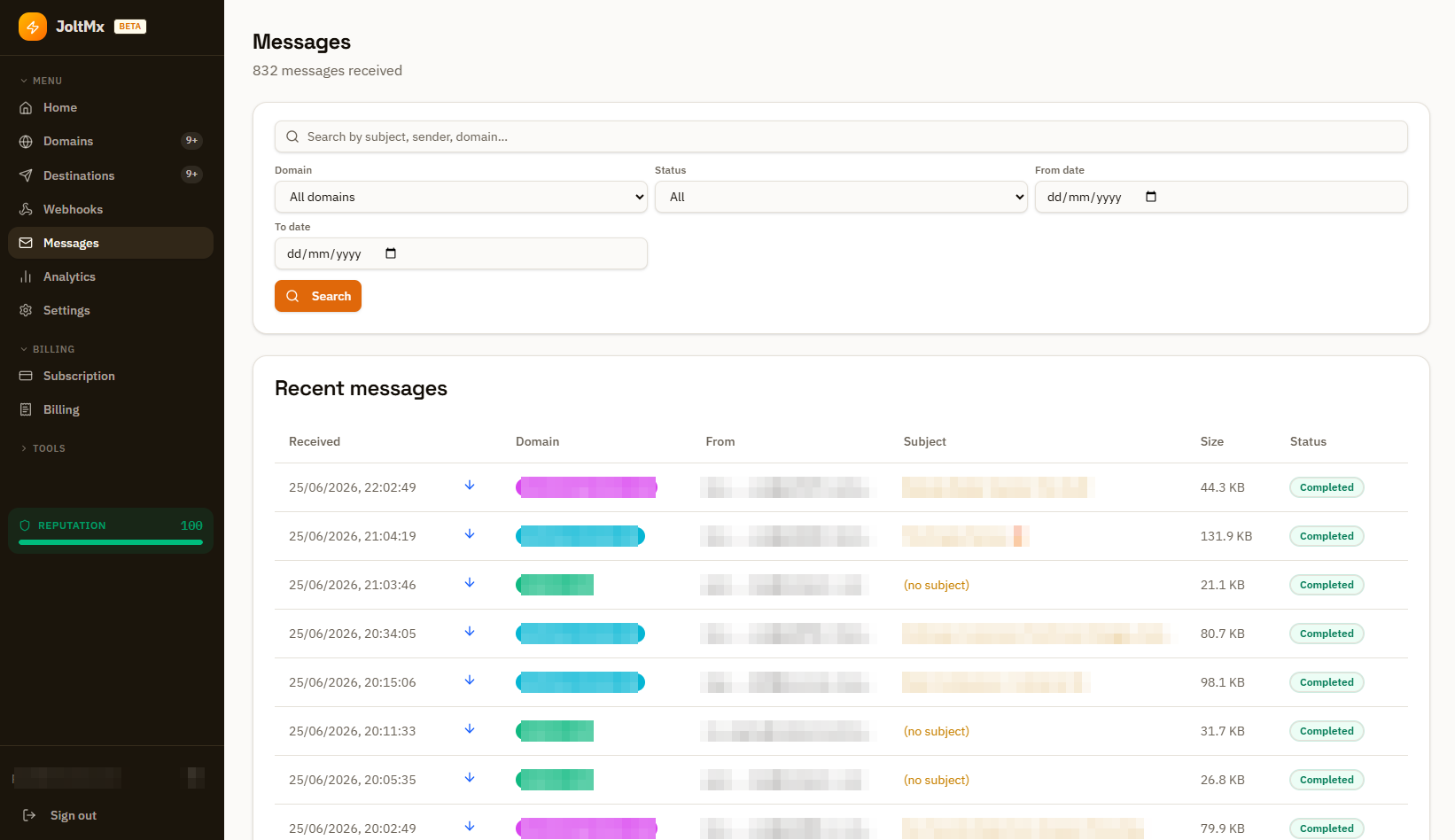Screen dimensions: 1455x840
Task: Click the Reputation progress bar
Action: (x=111, y=542)
